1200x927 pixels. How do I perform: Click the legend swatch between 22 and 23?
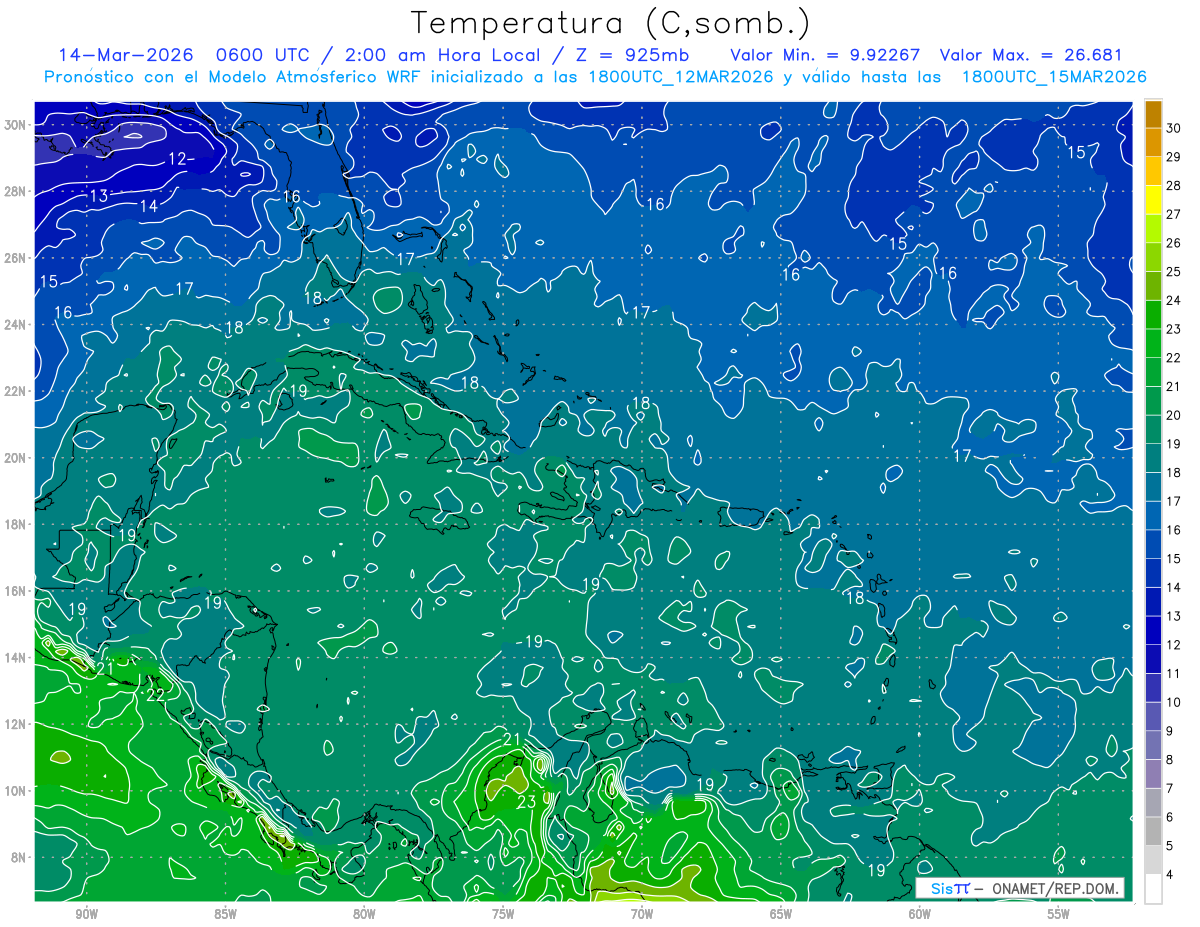[x=1153, y=343]
